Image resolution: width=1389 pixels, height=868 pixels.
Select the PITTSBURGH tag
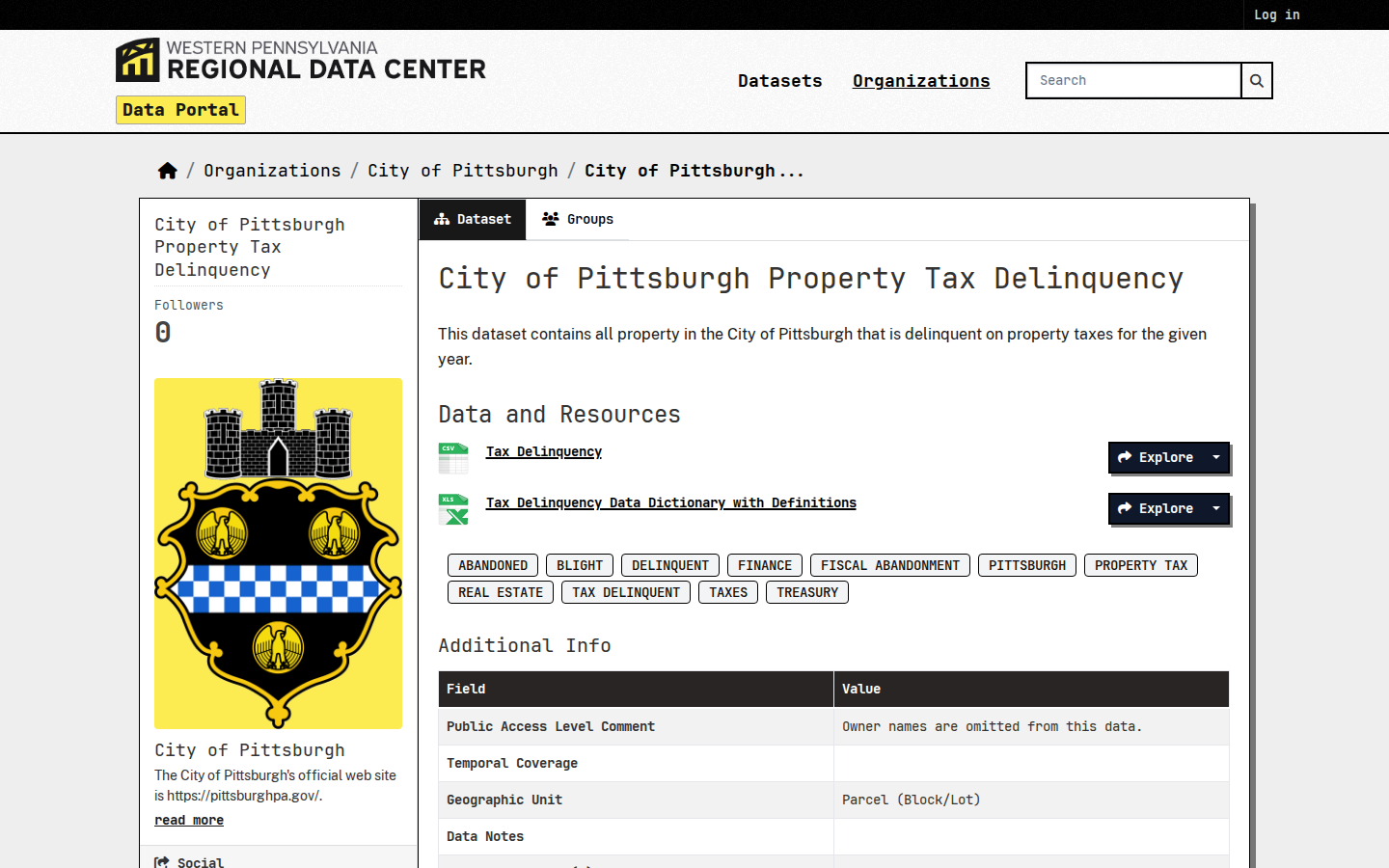(x=1027, y=565)
